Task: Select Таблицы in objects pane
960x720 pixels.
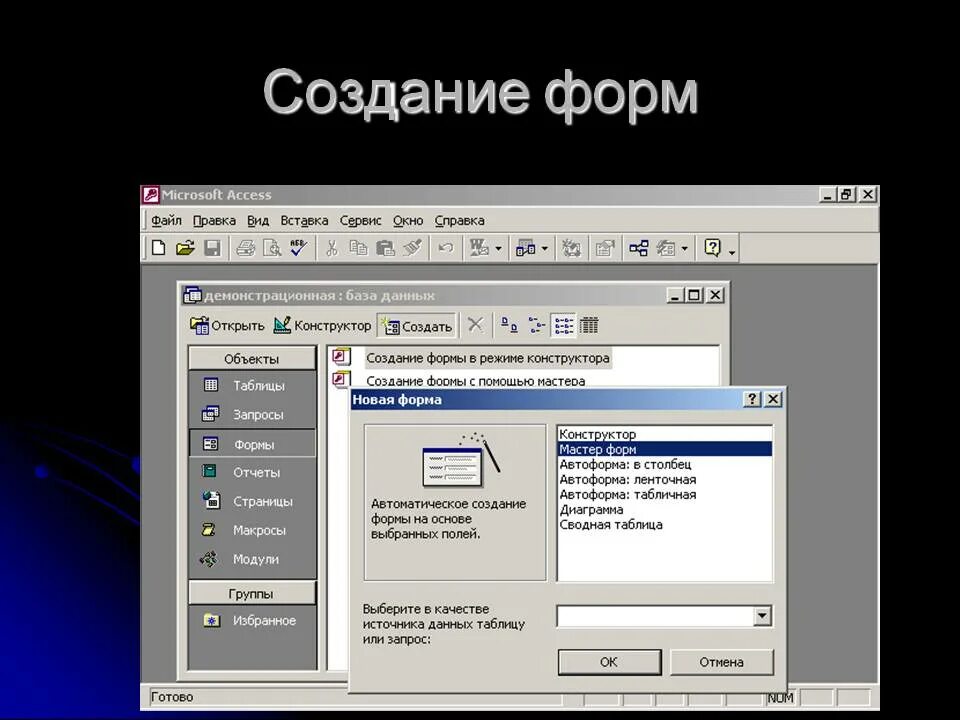Action: coord(252,386)
